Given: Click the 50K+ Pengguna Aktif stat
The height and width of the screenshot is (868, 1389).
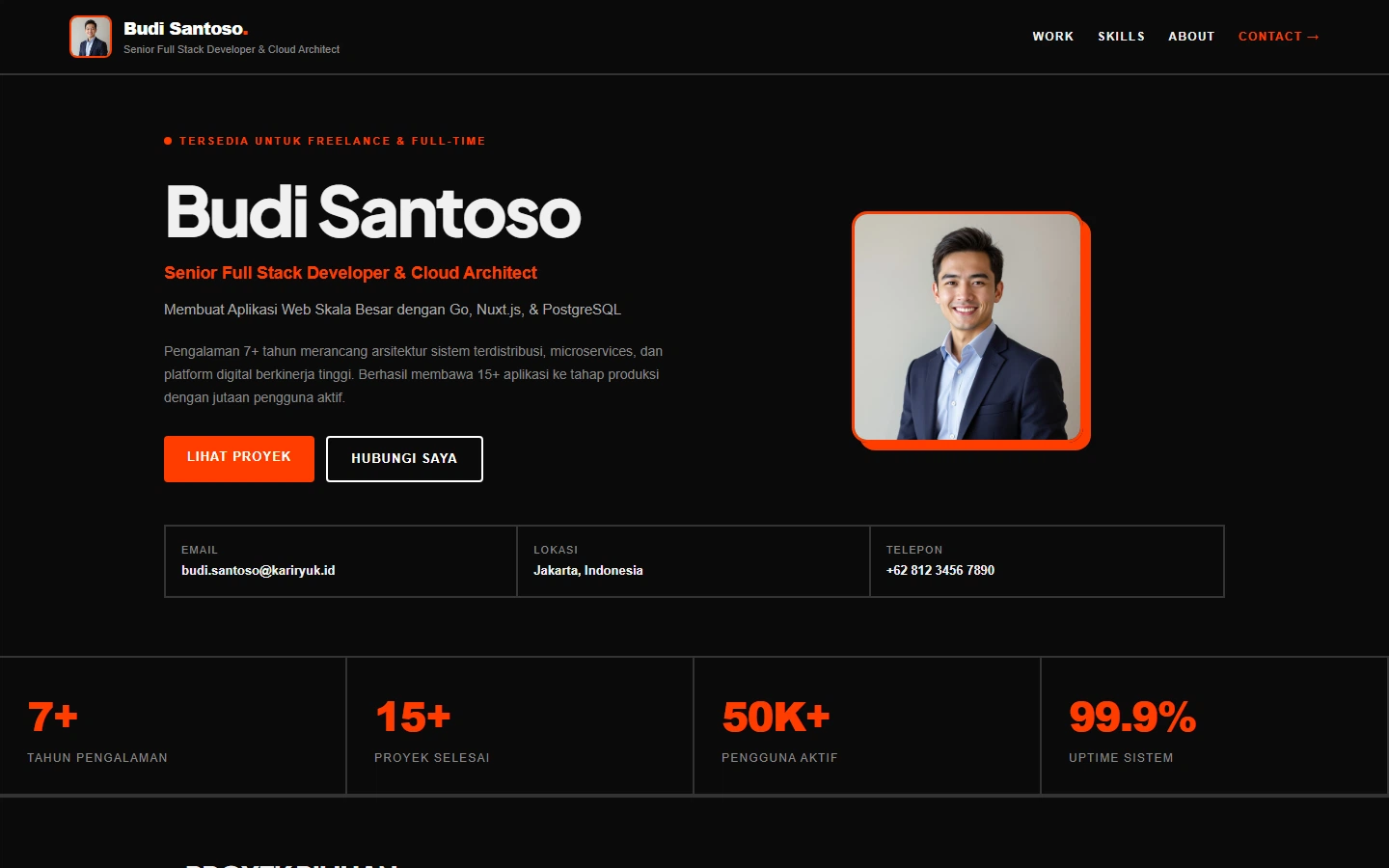Looking at the screenshot, I should [867, 726].
